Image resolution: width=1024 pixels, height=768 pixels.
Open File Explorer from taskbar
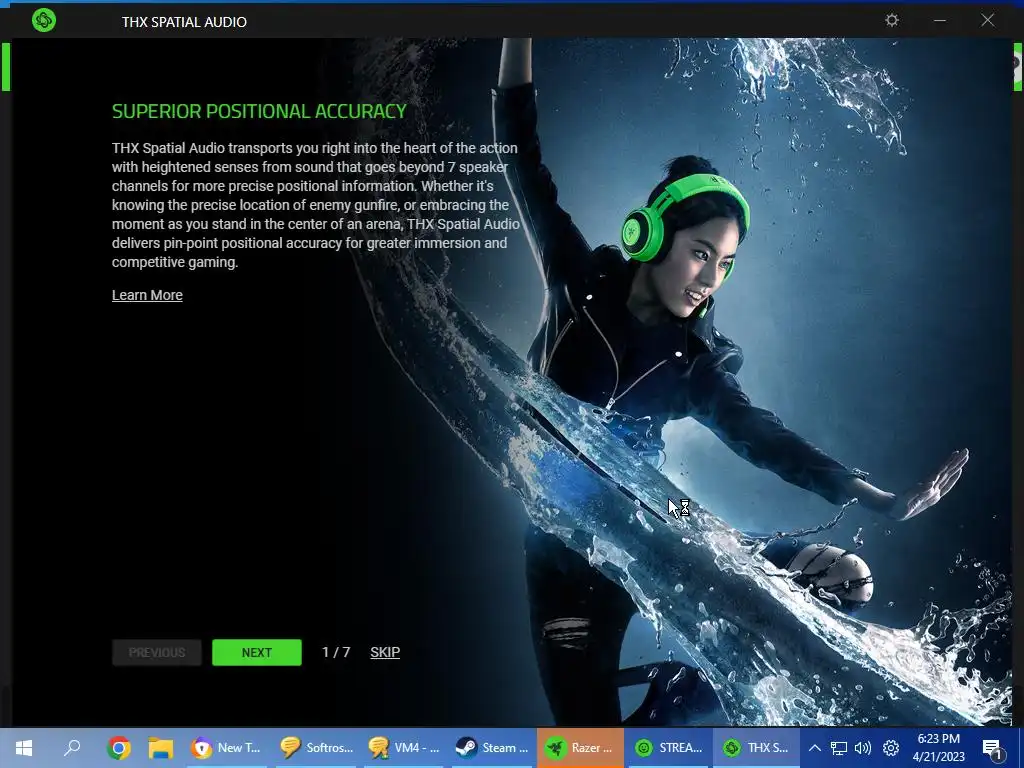click(161, 748)
